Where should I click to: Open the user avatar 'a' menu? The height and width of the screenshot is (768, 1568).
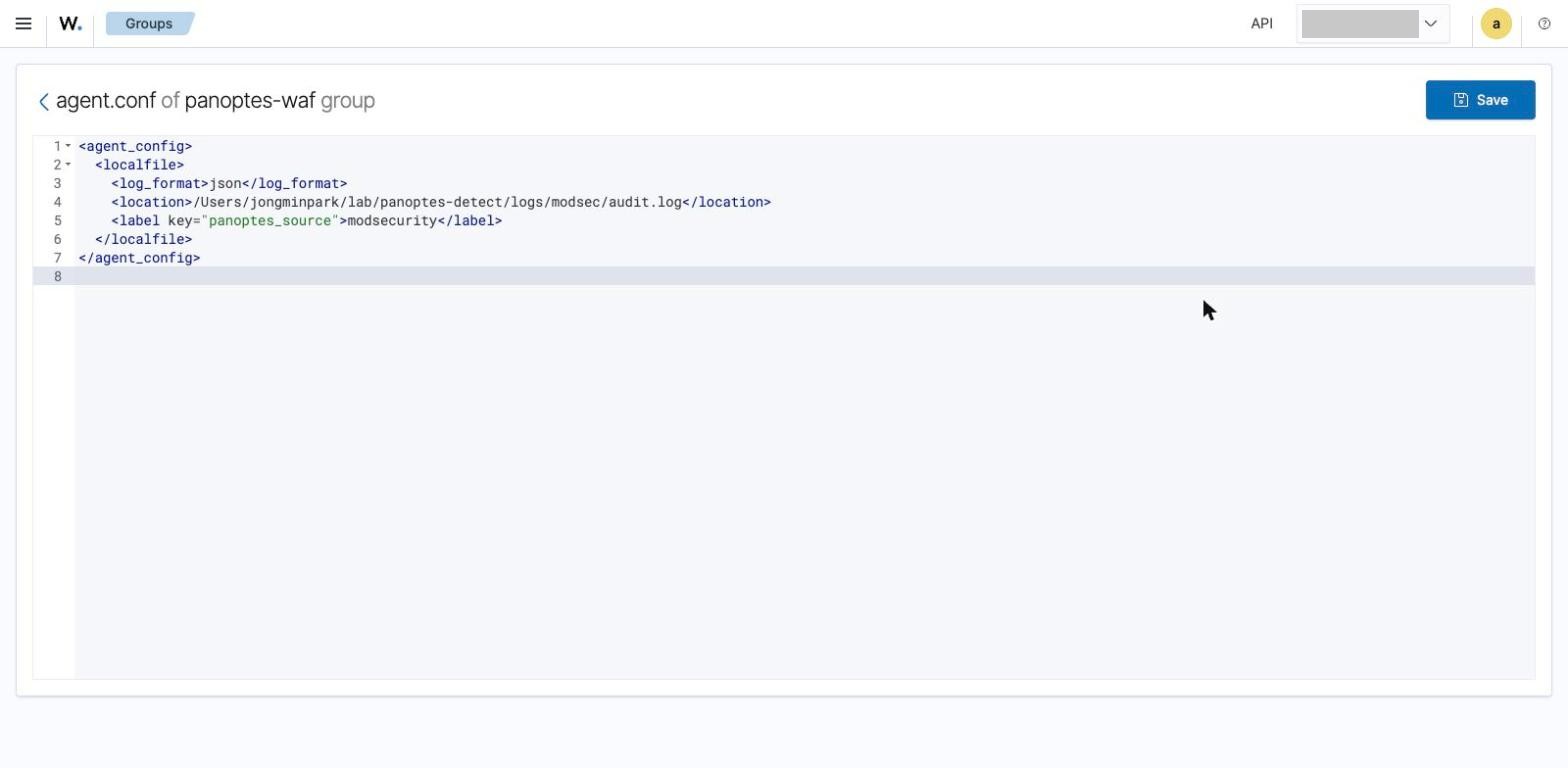click(1496, 24)
